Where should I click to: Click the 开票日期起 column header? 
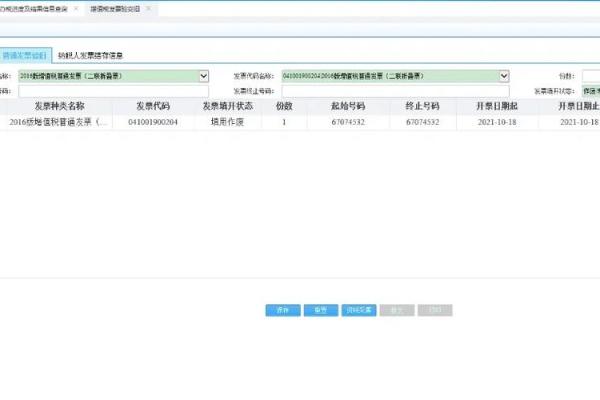(x=497, y=106)
